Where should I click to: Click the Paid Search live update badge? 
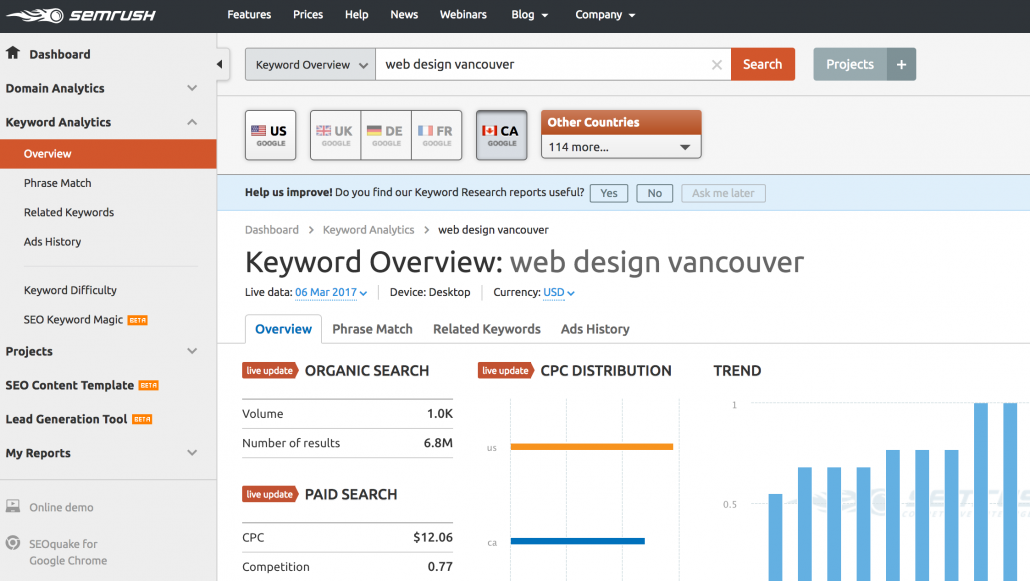[x=270, y=494]
